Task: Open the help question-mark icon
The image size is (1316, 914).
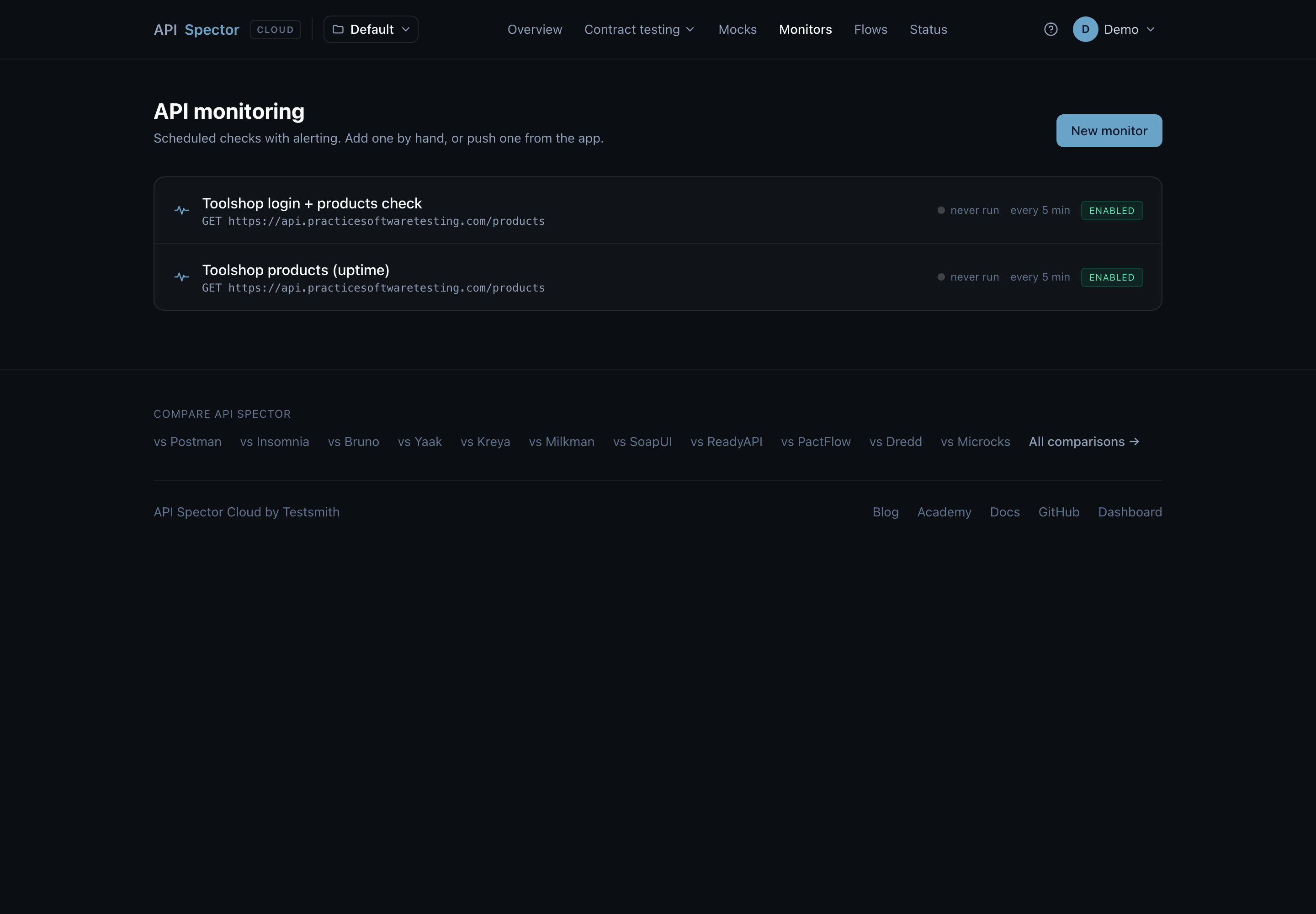Action: (1050, 29)
